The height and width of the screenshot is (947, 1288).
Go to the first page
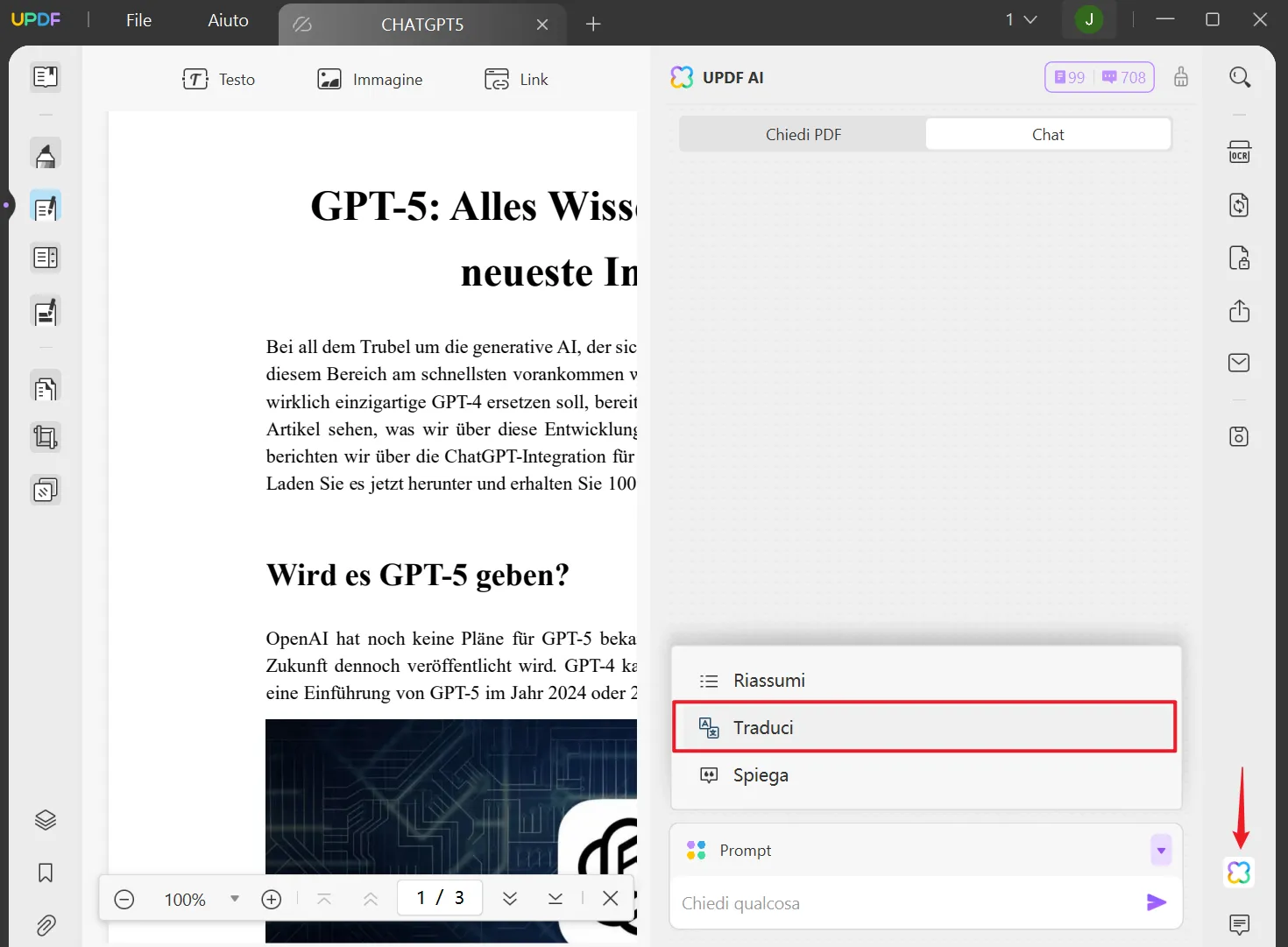[324, 899]
